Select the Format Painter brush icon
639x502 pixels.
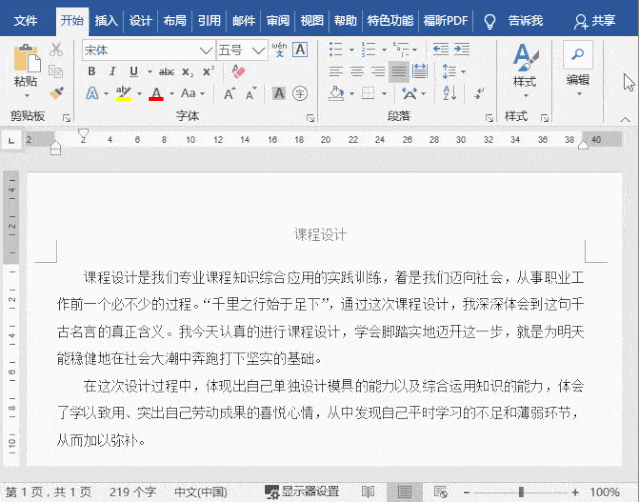pyautogui.click(x=56, y=93)
